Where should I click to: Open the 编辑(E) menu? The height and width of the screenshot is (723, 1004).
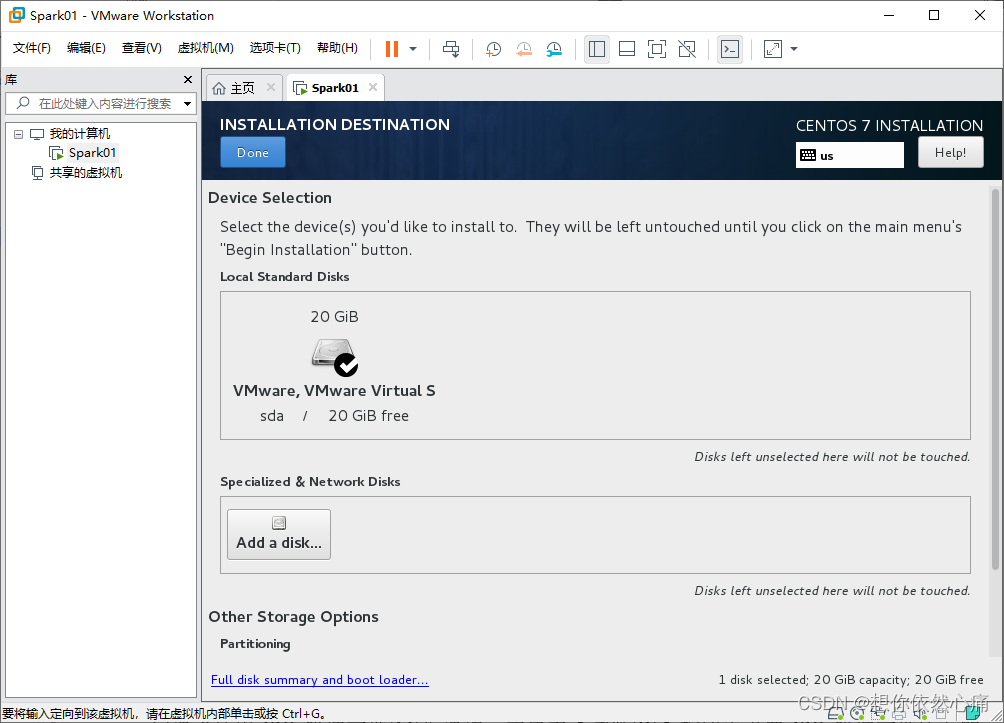pos(86,48)
